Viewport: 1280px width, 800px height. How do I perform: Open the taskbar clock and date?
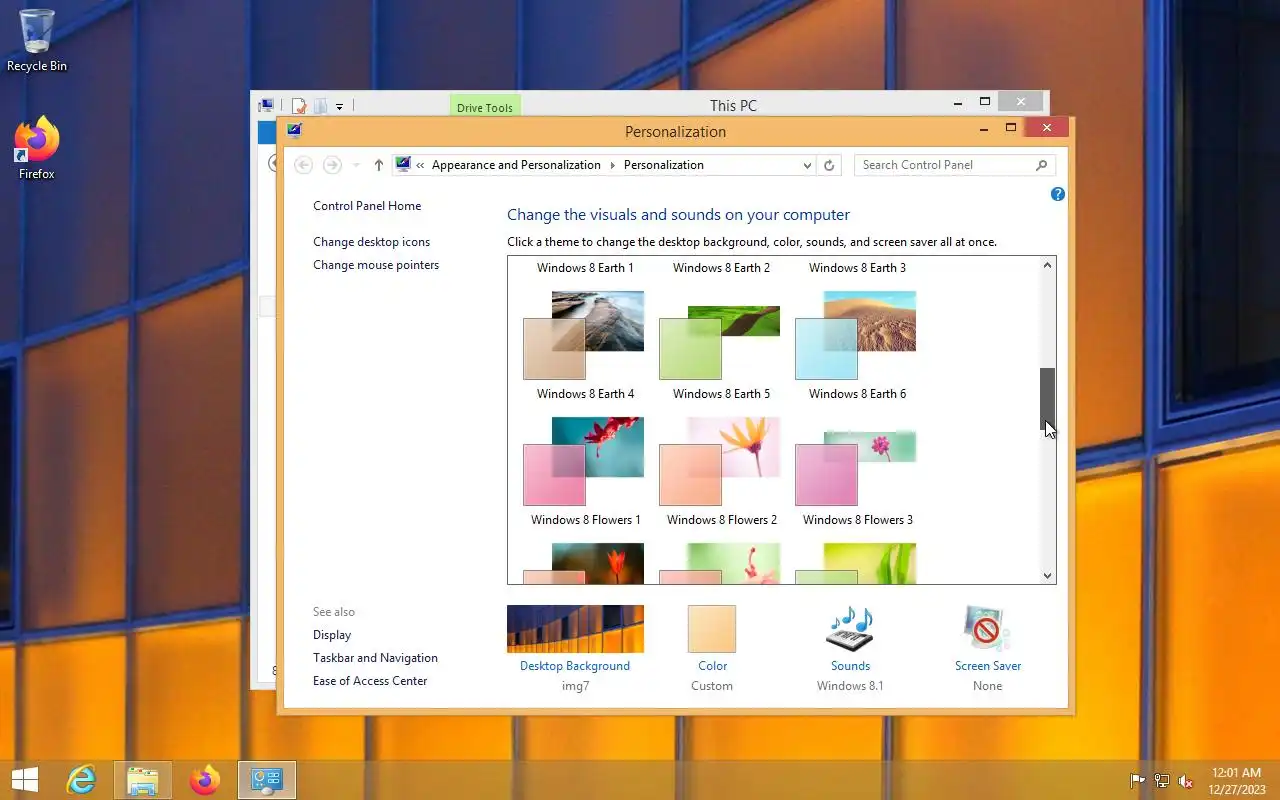tap(1238, 781)
